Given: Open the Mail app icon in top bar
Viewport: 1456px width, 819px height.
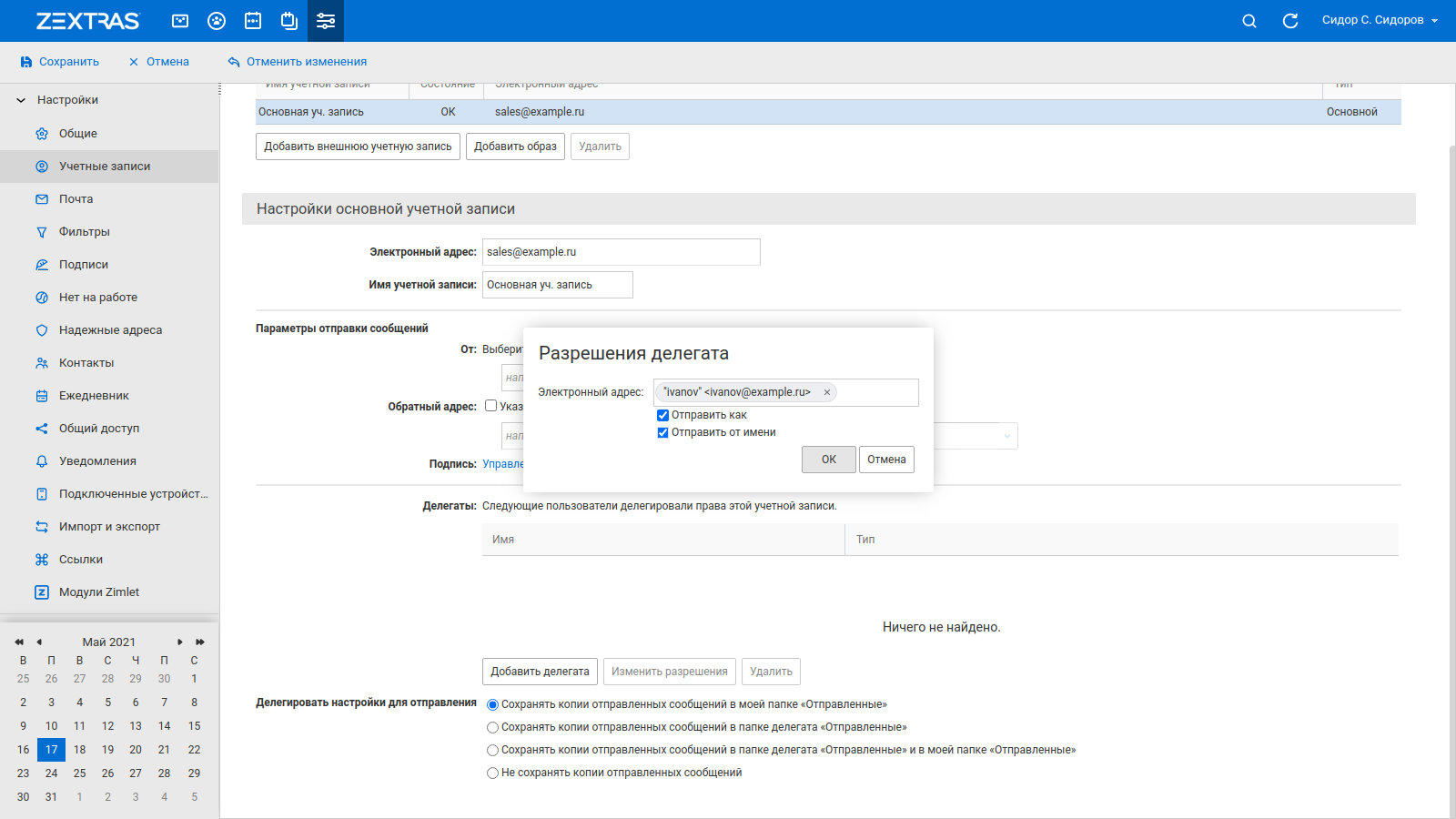Looking at the screenshot, I should (180, 21).
